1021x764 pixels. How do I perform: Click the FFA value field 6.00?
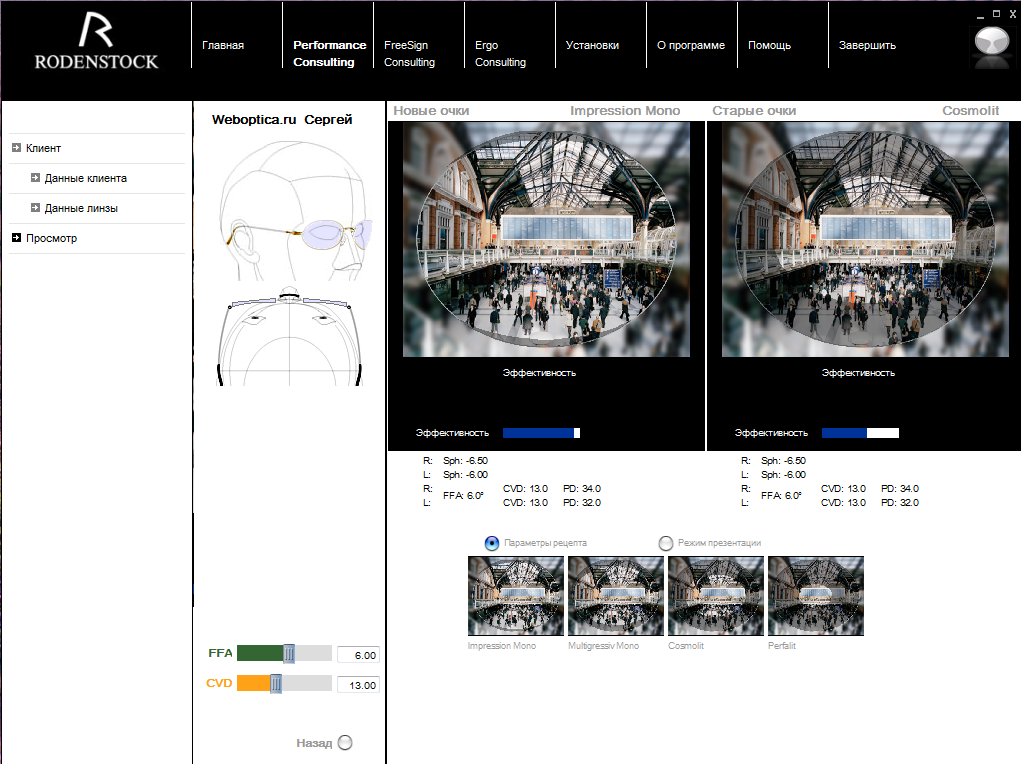358,655
